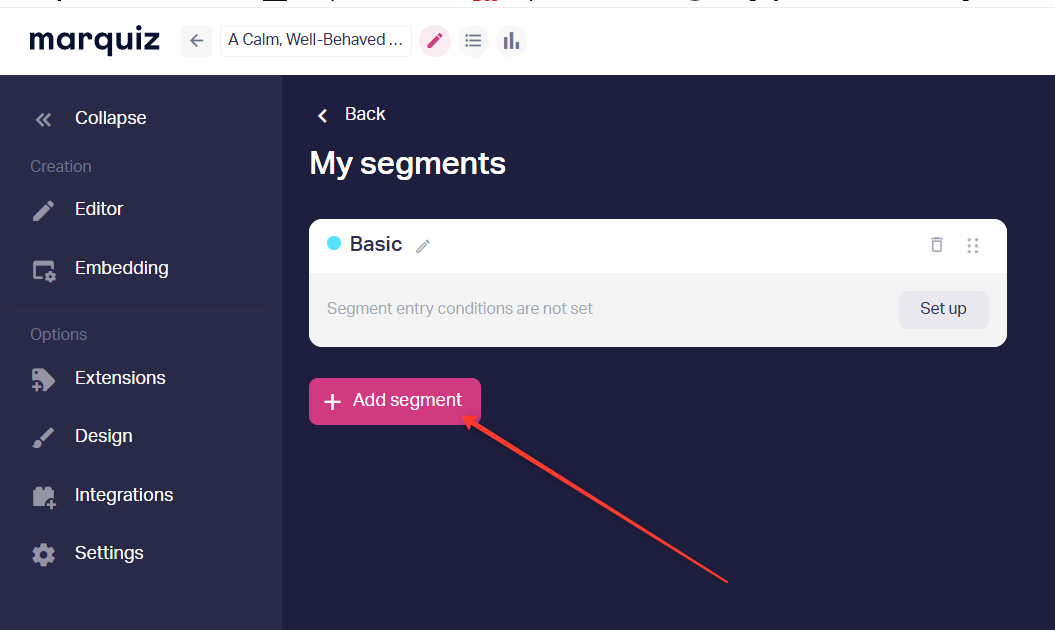
Task: Open the bar chart statistics icon
Action: (x=511, y=41)
